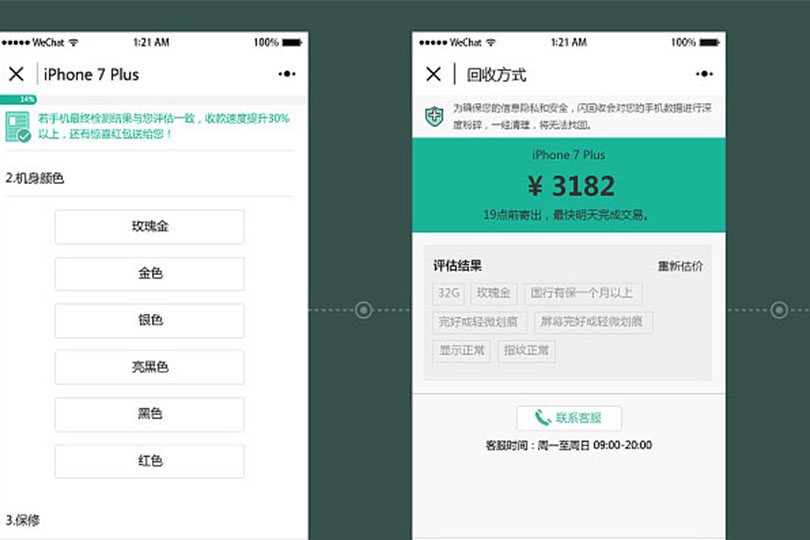Click the phone icon in 联系客服

coord(542,418)
